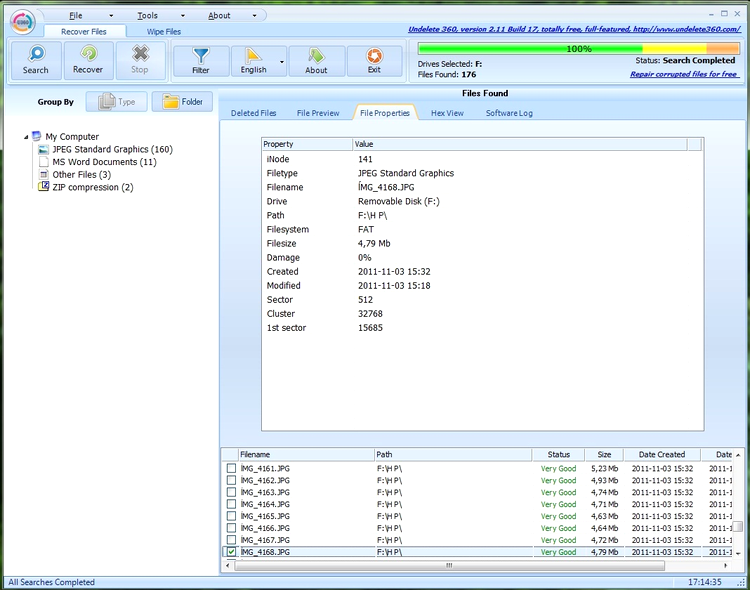
Task: Click Repair corrupted files for free link
Action: pyautogui.click(x=684, y=74)
